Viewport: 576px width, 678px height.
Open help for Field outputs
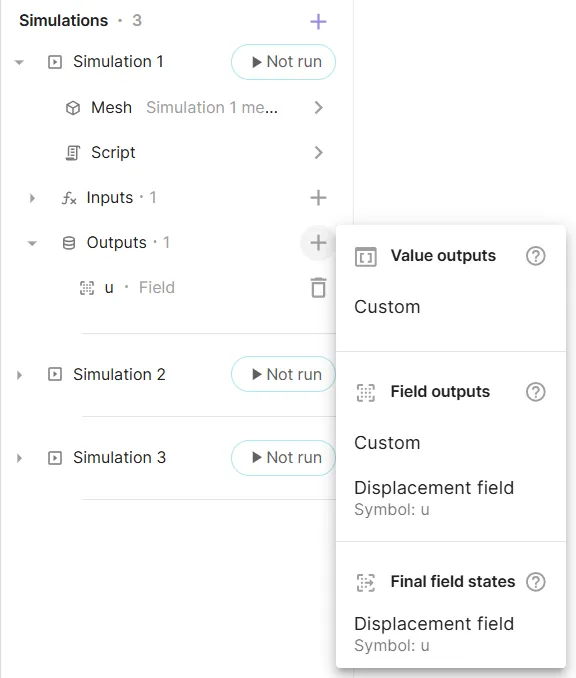click(x=535, y=392)
